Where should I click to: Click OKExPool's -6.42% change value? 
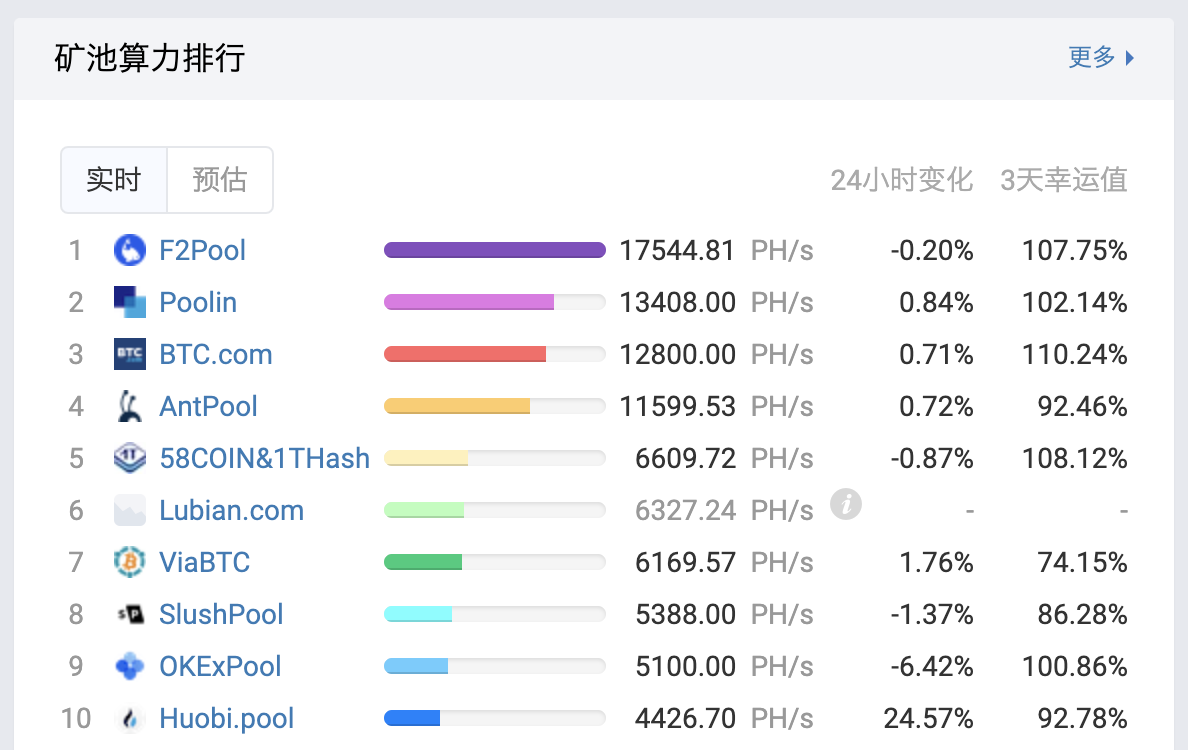tap(932, 667)
